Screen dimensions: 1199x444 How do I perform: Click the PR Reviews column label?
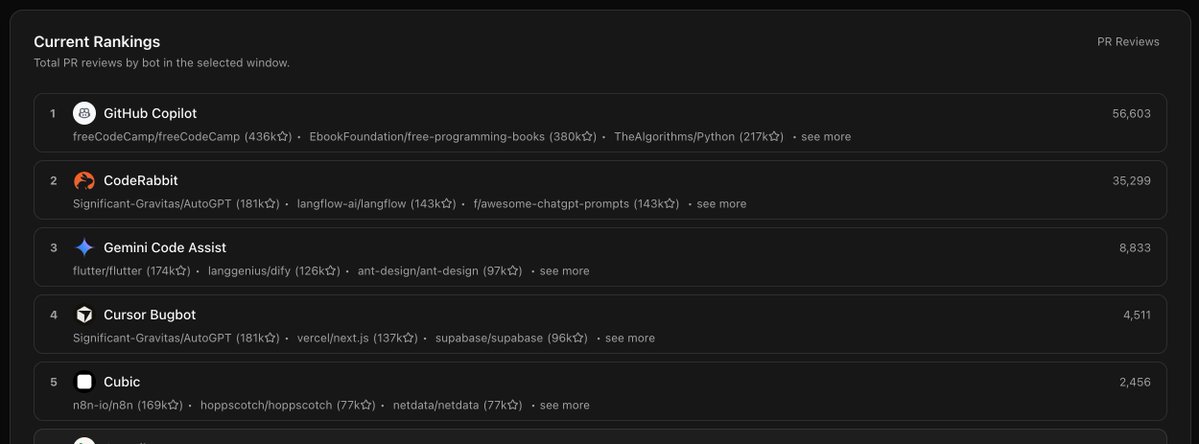[1128, 42]
